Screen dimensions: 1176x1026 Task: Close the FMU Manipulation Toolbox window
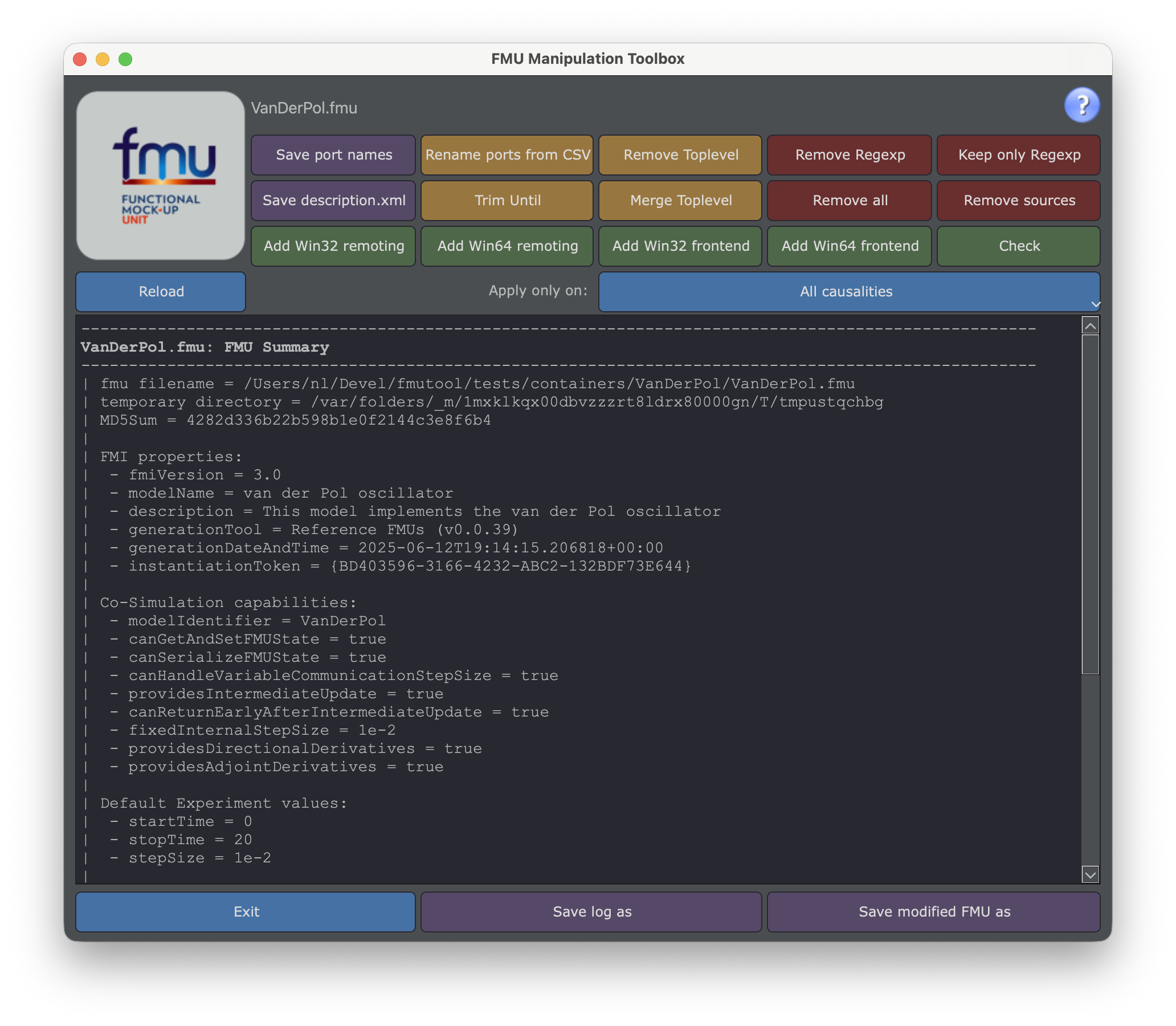[x=80, y=59]
